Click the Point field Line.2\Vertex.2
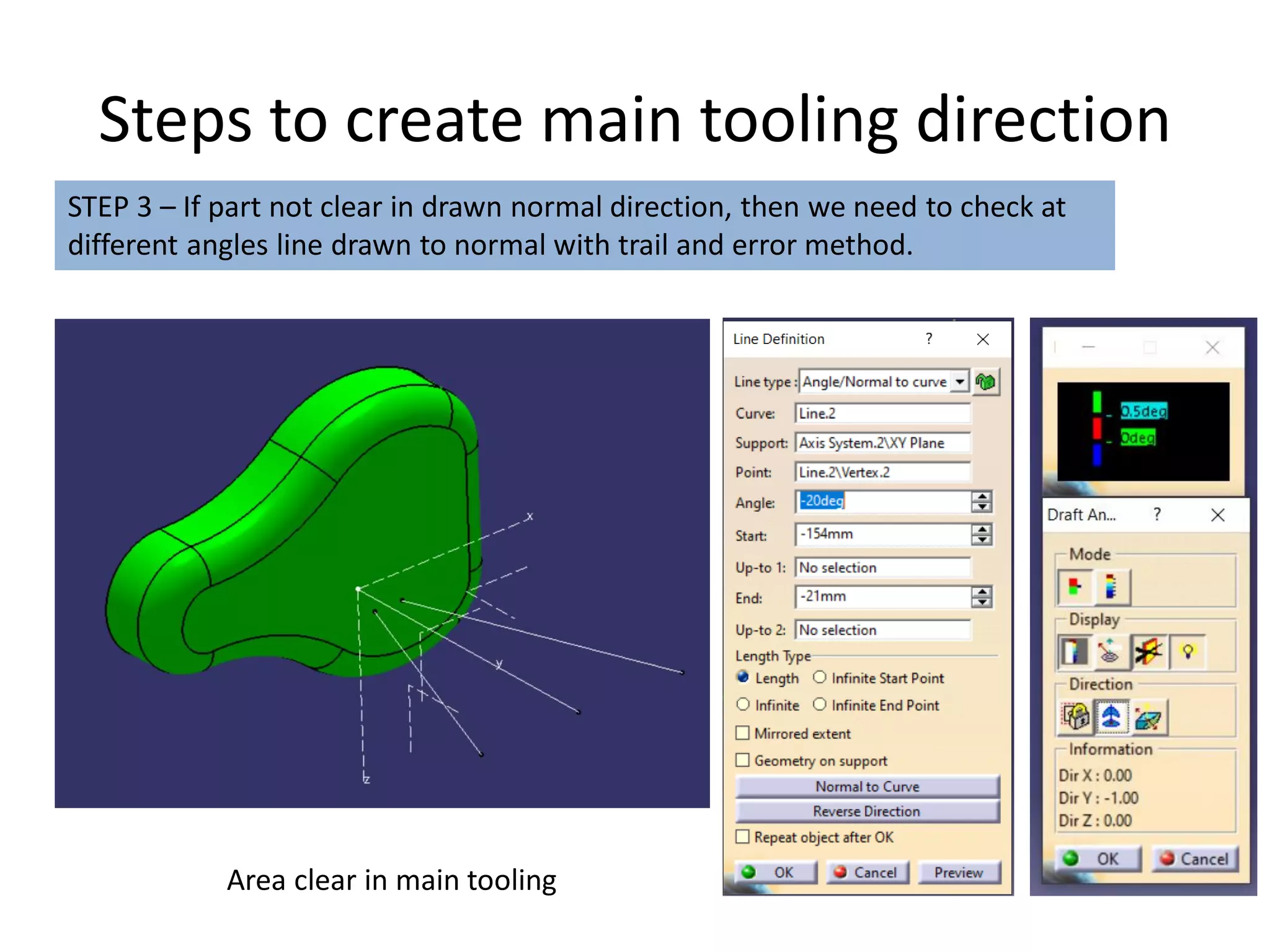Viewport: 1270px width, 952px height. [x=882, y=472]
